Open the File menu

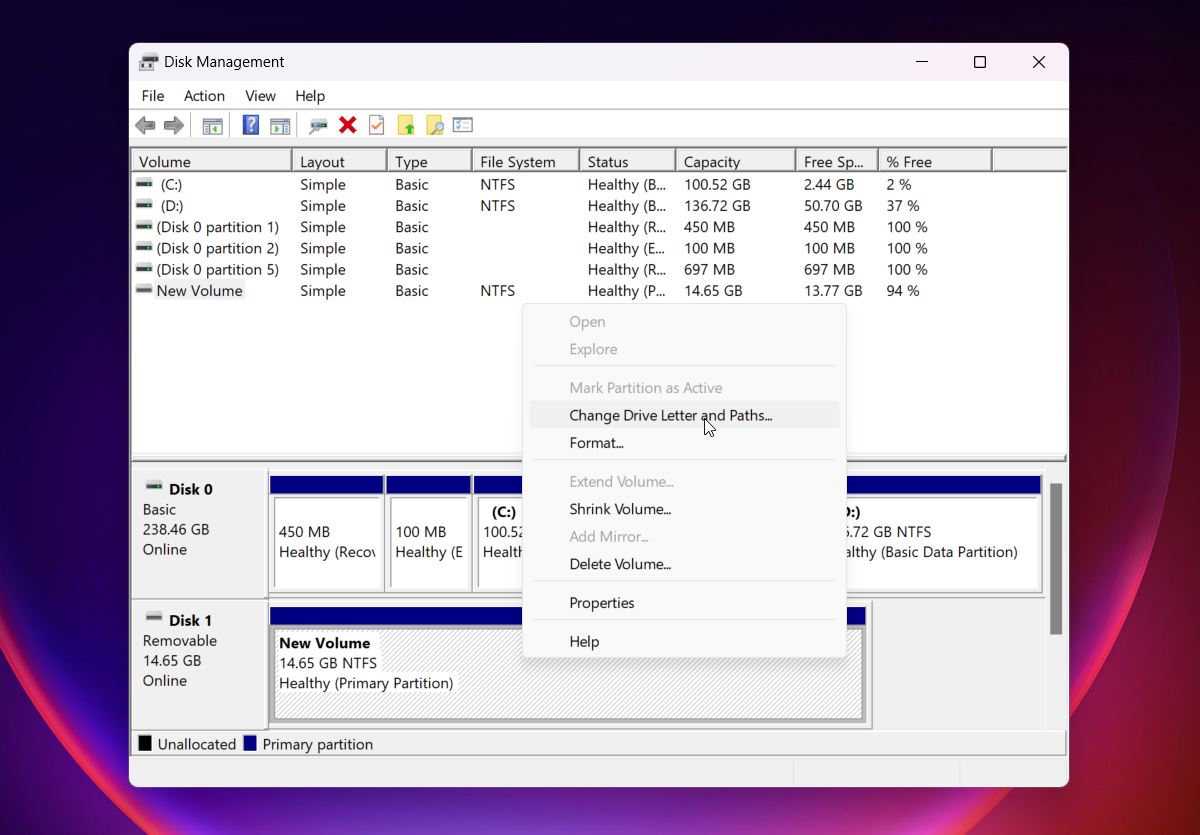[153, 96]
